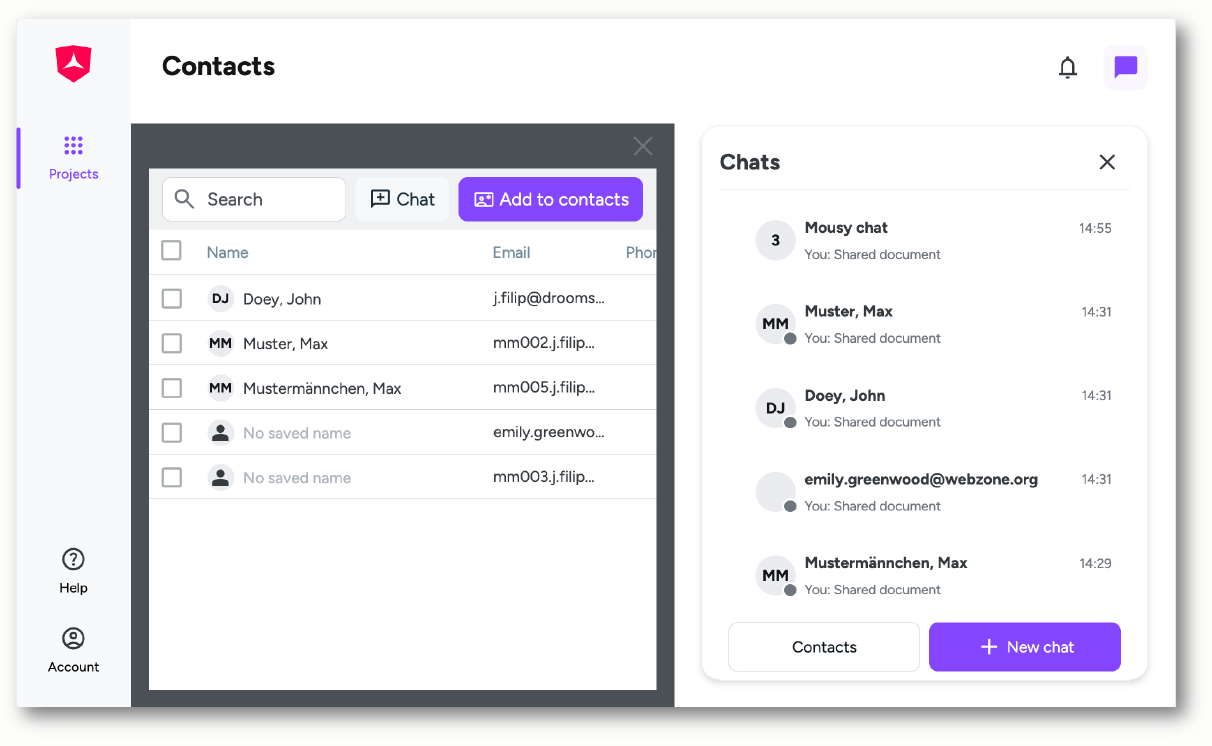Sort by the Email column header
Image resolution: width=1212 pixels, height=746 pixels.
coord(511,252)
